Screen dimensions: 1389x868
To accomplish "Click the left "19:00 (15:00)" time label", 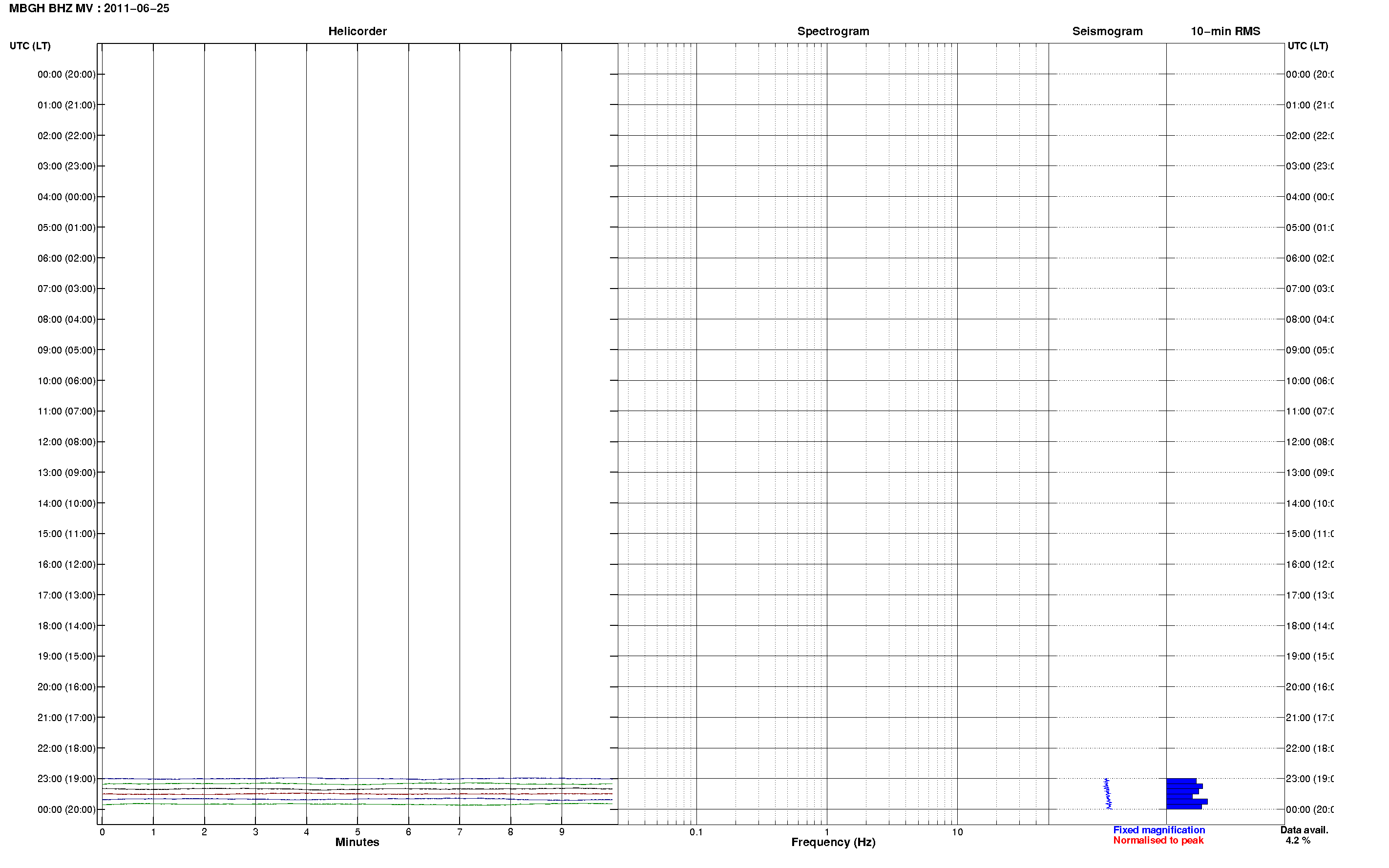I will pyautogui.click(x=66, y=657).
